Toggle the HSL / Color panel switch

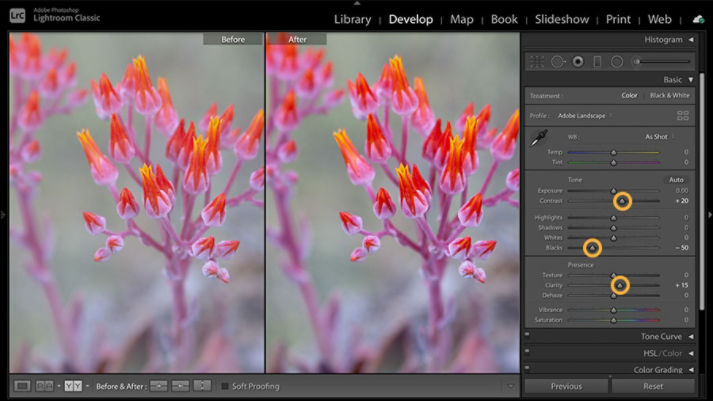527,351
